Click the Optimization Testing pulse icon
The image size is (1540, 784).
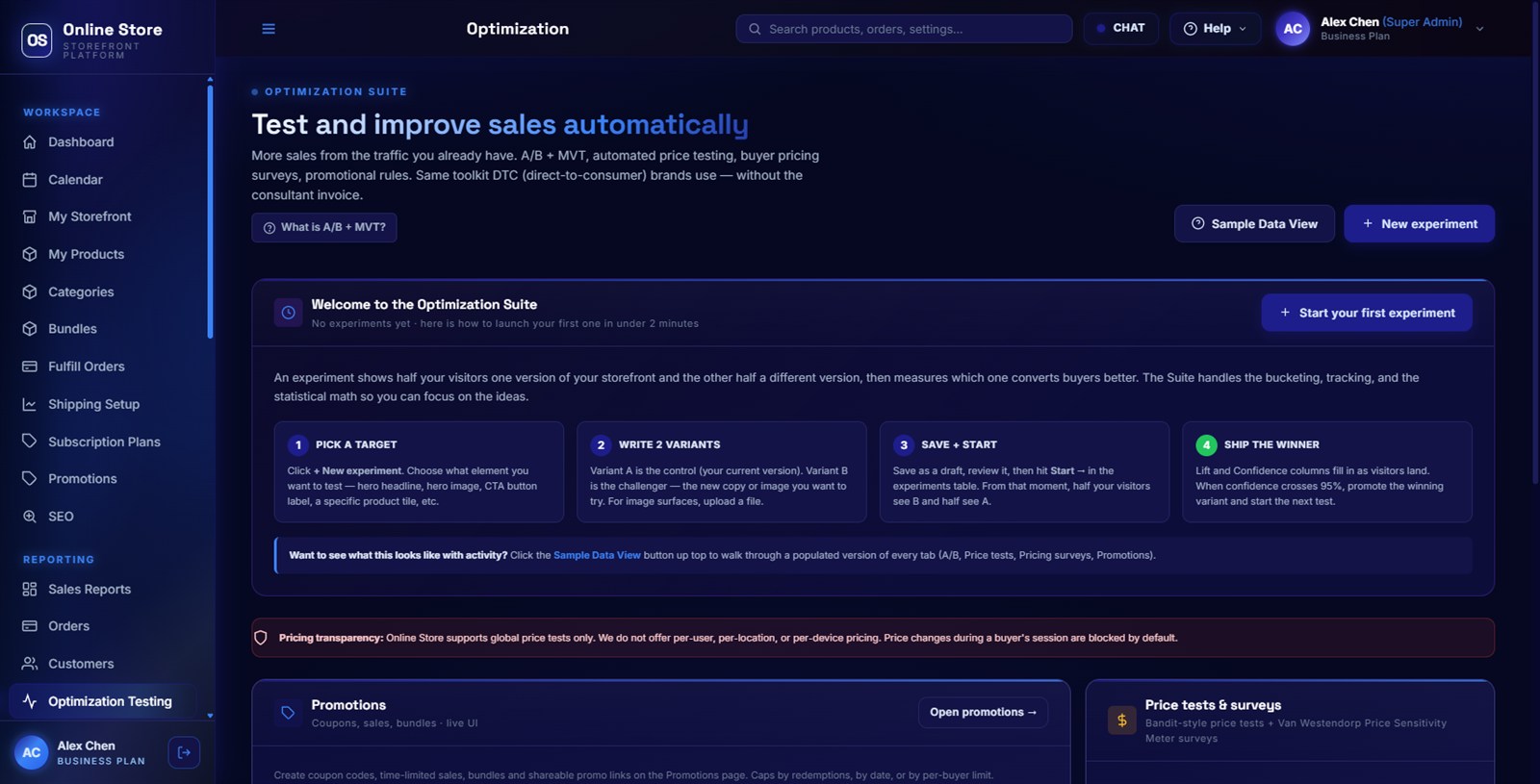(x=30, y=701)
